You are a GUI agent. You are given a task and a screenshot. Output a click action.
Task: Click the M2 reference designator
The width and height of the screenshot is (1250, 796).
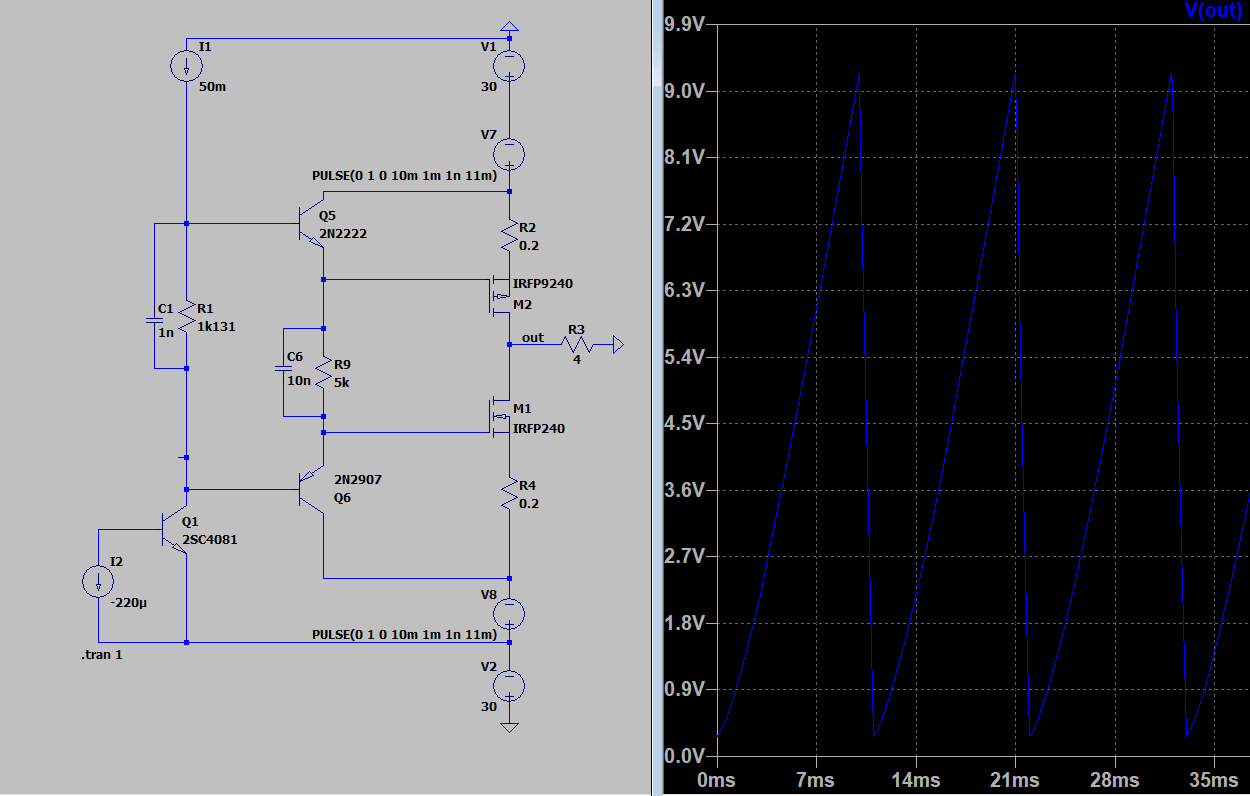click(x=523, y=304)
